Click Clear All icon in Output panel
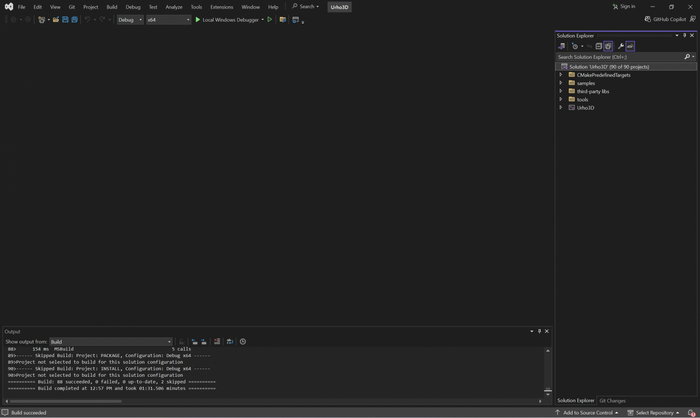The width and height of the screenshot is (700, 418). 216,341
